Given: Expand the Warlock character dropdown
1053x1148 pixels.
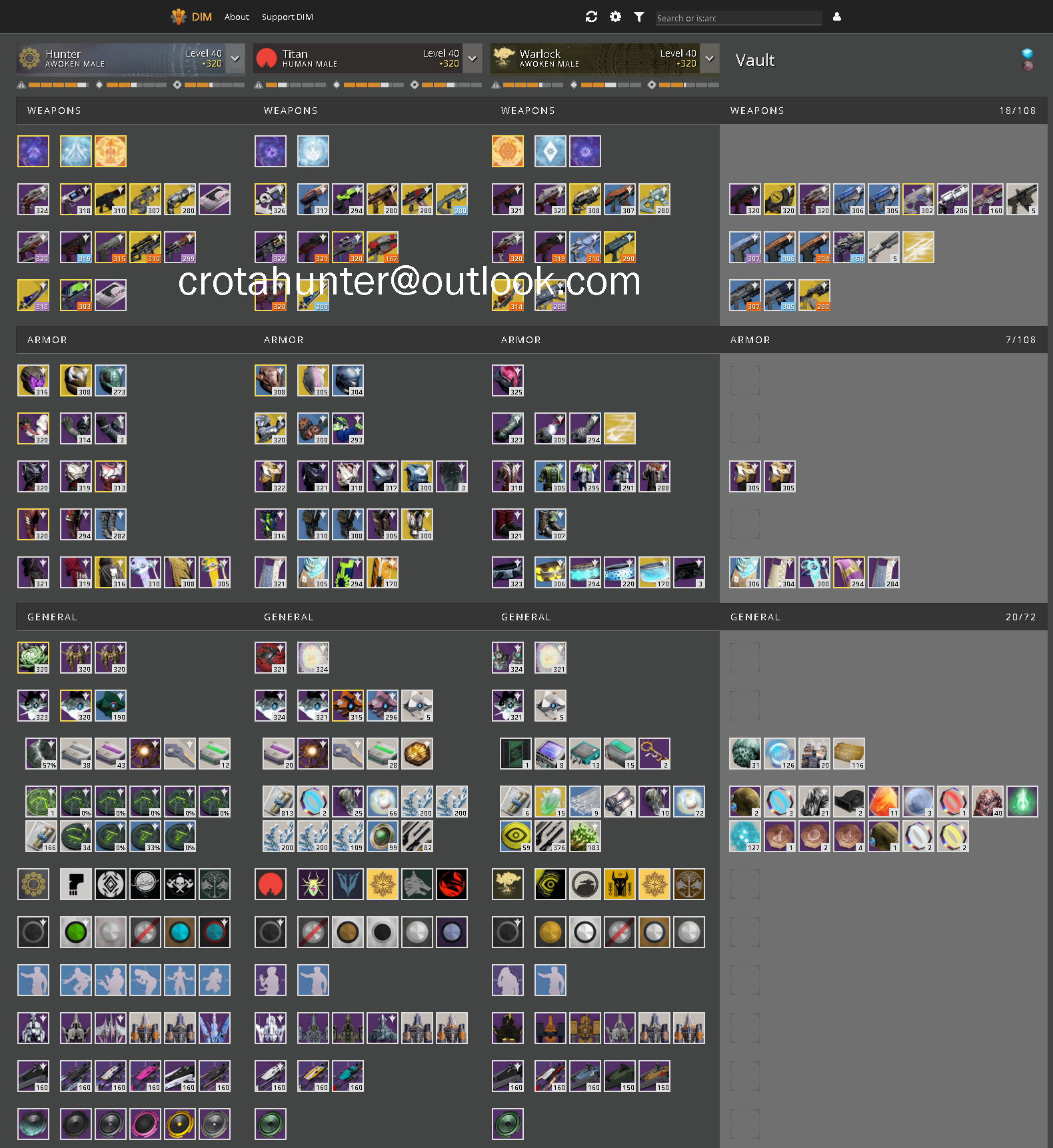Looking at the screenshot, I should (710, 59).
